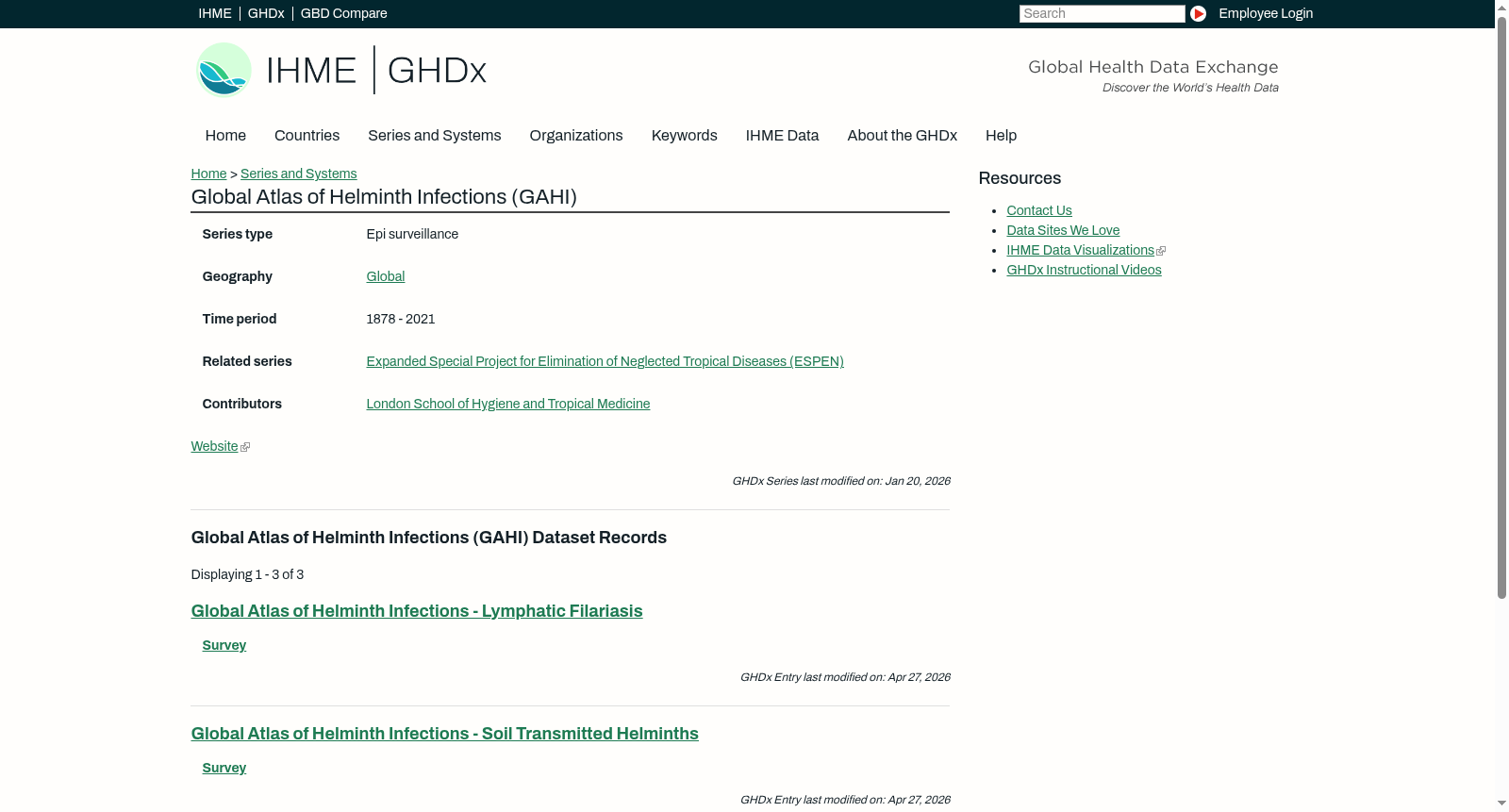Image resolution: width=1509 pixels, height=812 pixels.
Task: Click the Resources sidebar heading
Action: click(x=1020, y=178)
